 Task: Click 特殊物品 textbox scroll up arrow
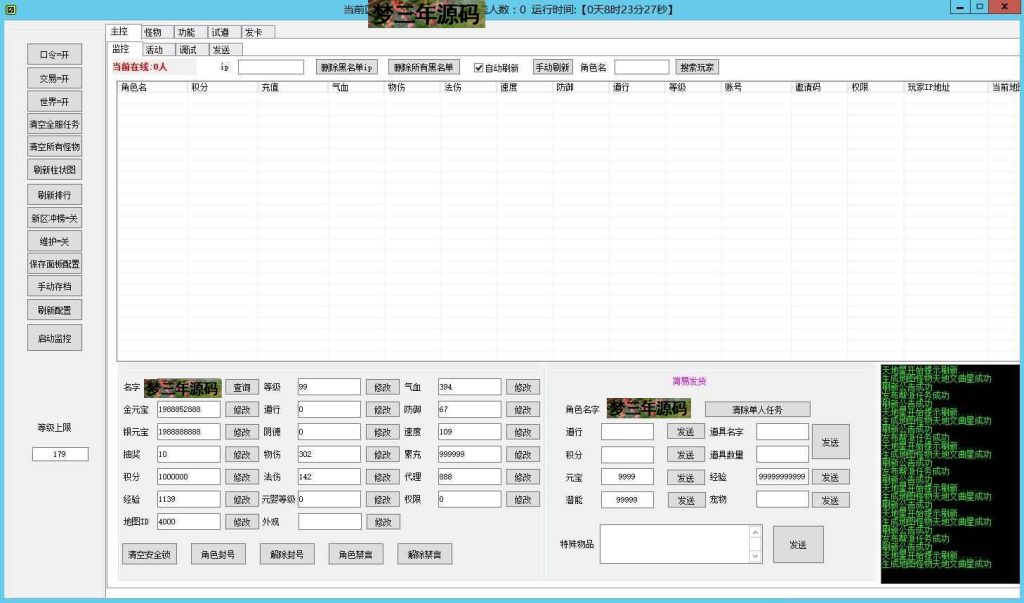click(x=756, y=532)
